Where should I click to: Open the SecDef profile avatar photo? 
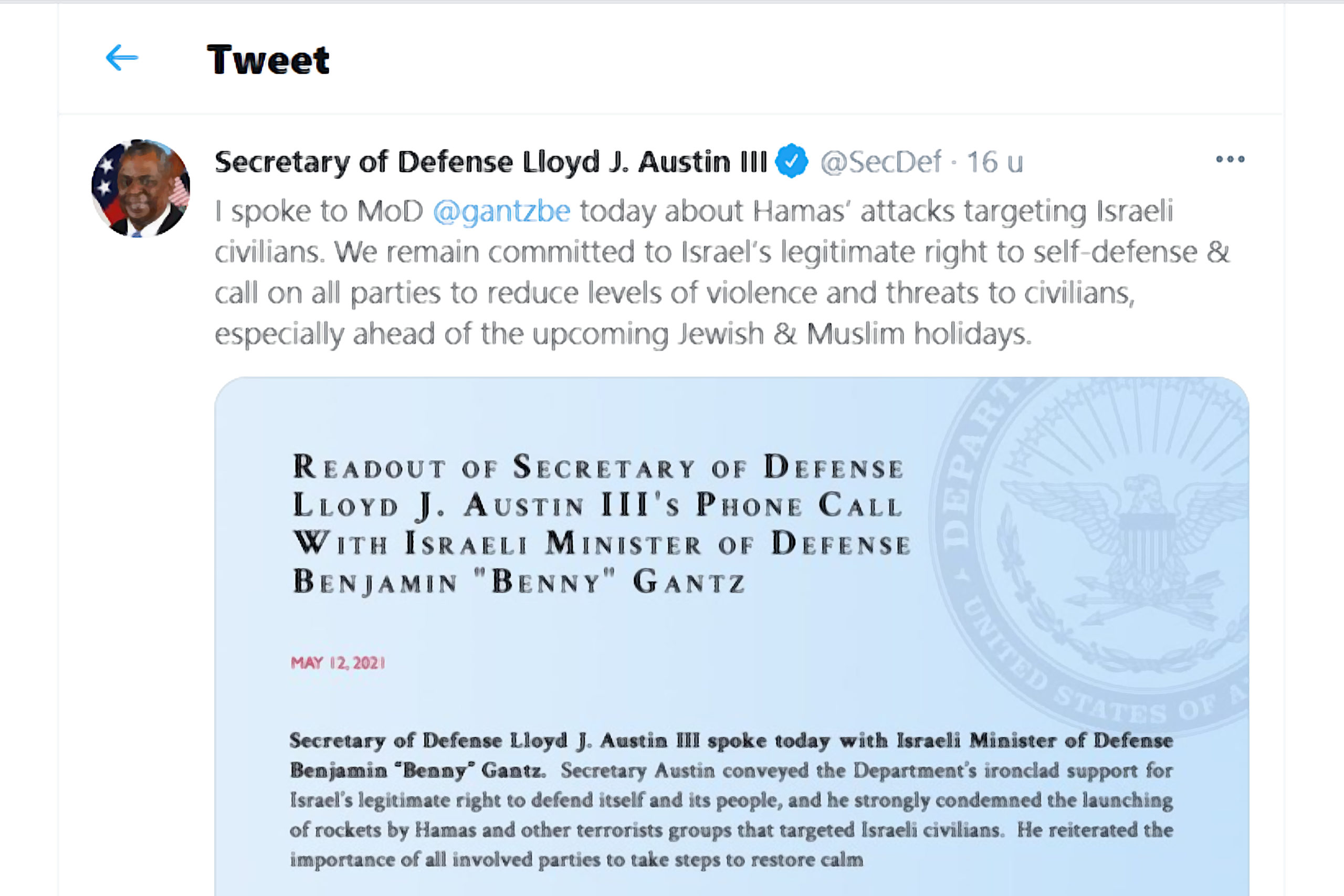(141, 188)
